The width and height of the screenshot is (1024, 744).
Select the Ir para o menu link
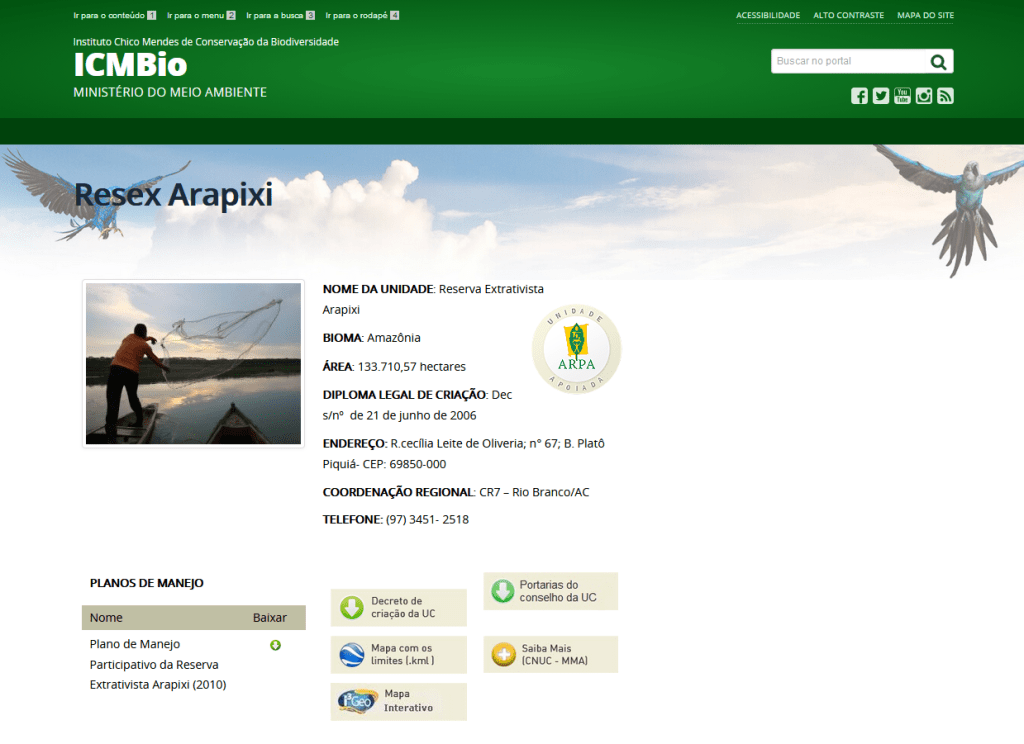tap(201, 16)
